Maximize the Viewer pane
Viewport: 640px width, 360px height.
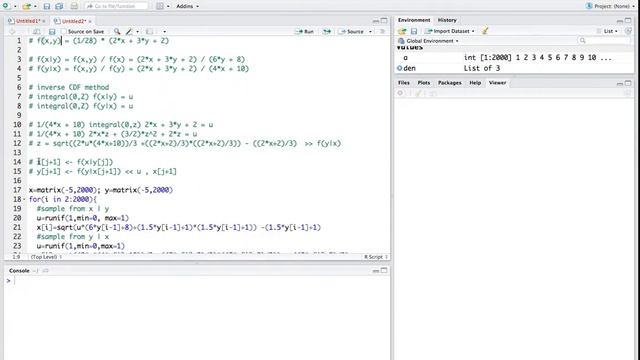628,83
